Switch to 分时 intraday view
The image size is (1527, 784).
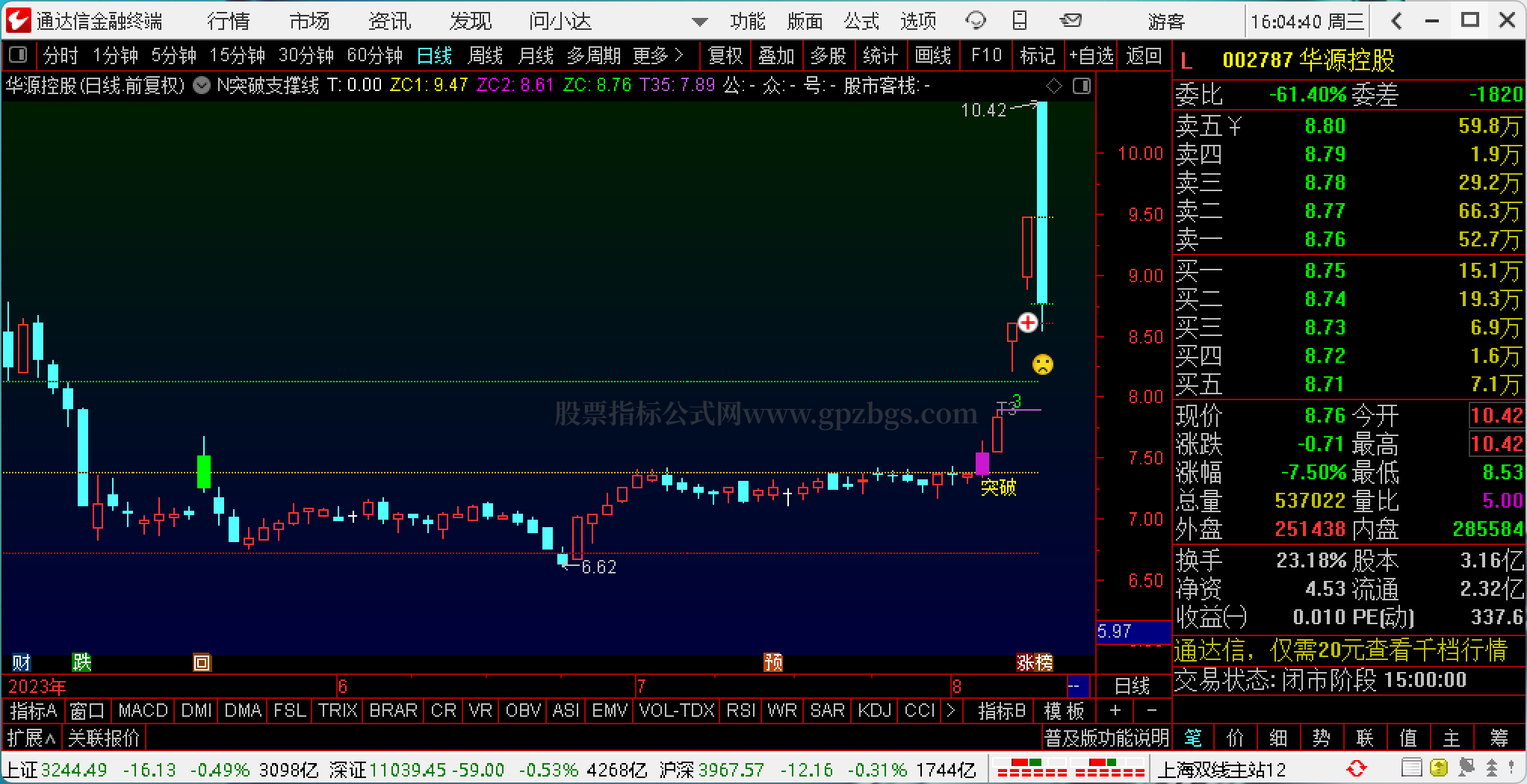(61, 55)
